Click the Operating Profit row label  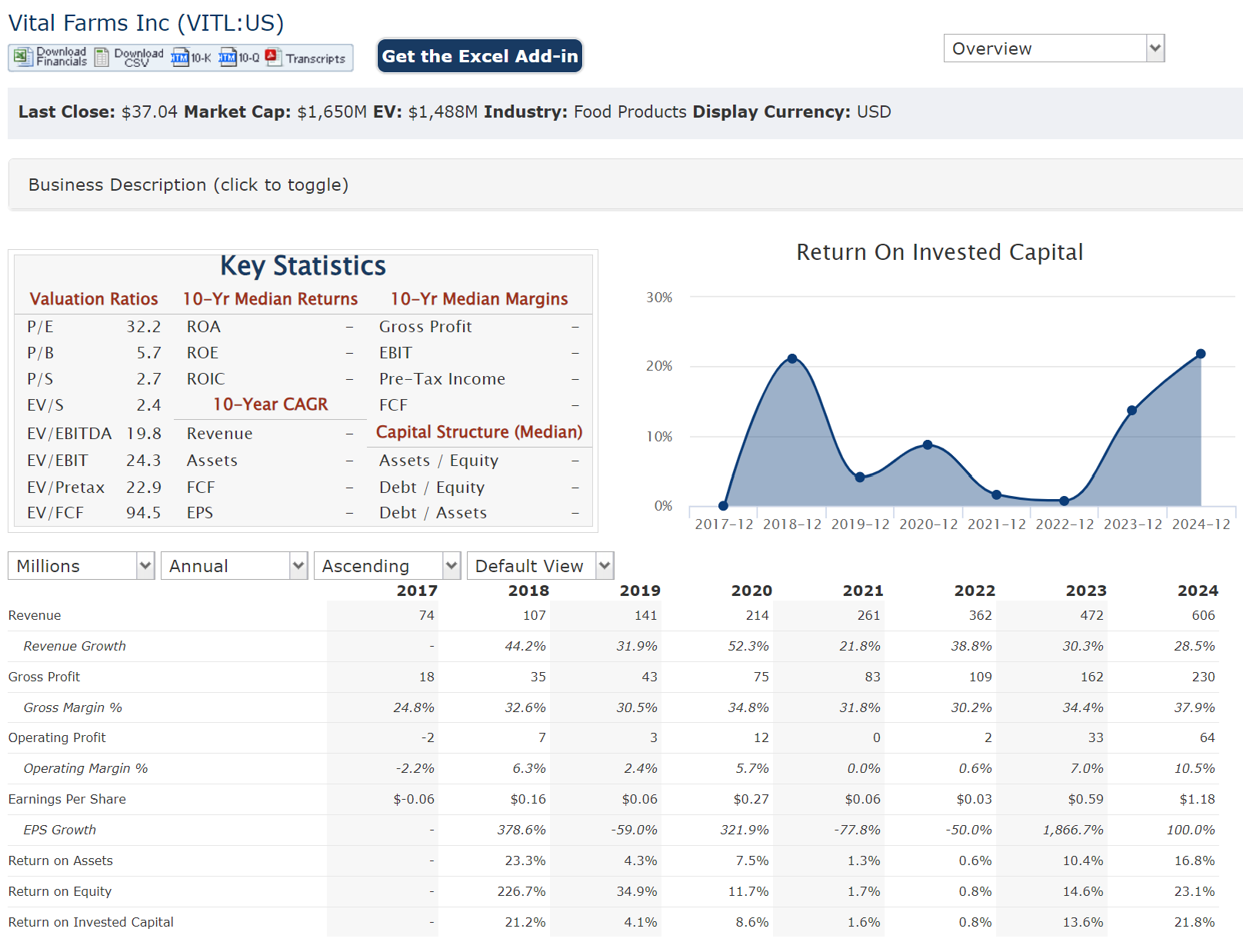pyautogui.click(x=57, y=737)
